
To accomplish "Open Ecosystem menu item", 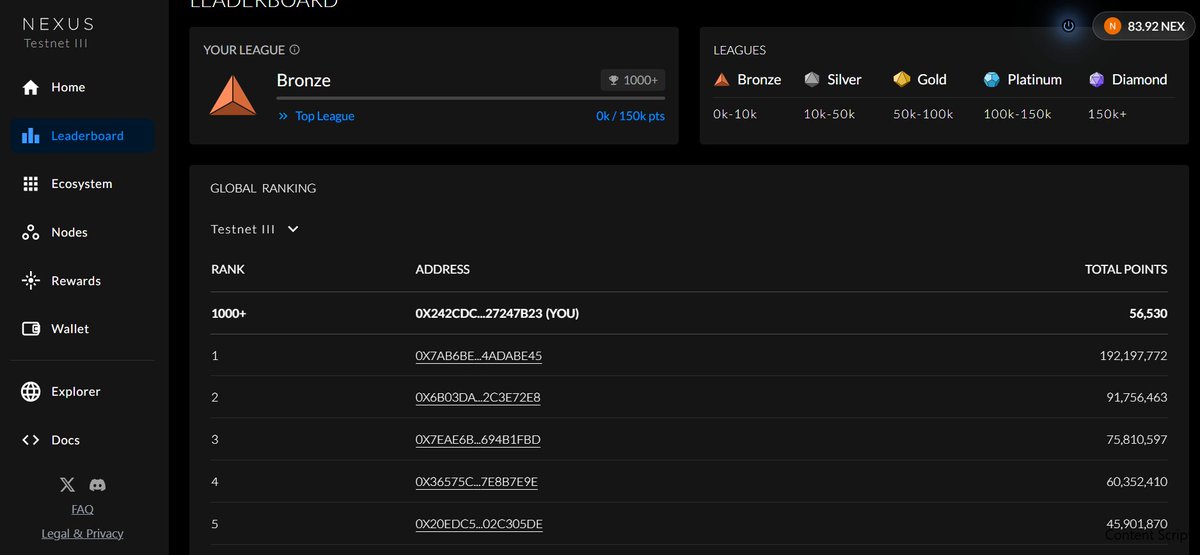I will pyautogui.click(x=82, y=184).
